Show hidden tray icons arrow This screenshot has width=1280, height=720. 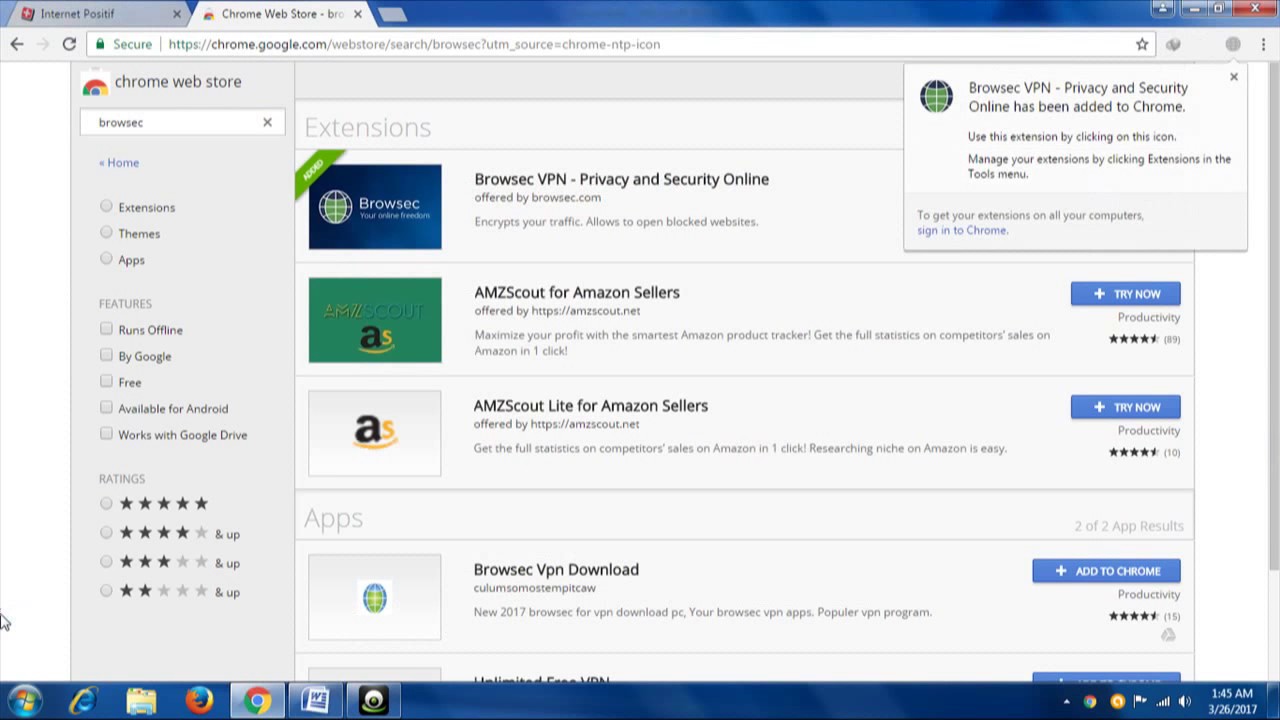[1066, 702]
